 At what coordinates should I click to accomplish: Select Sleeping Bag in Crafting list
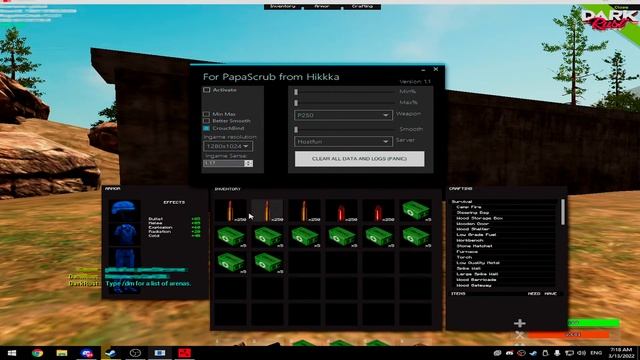click(472, 213)
